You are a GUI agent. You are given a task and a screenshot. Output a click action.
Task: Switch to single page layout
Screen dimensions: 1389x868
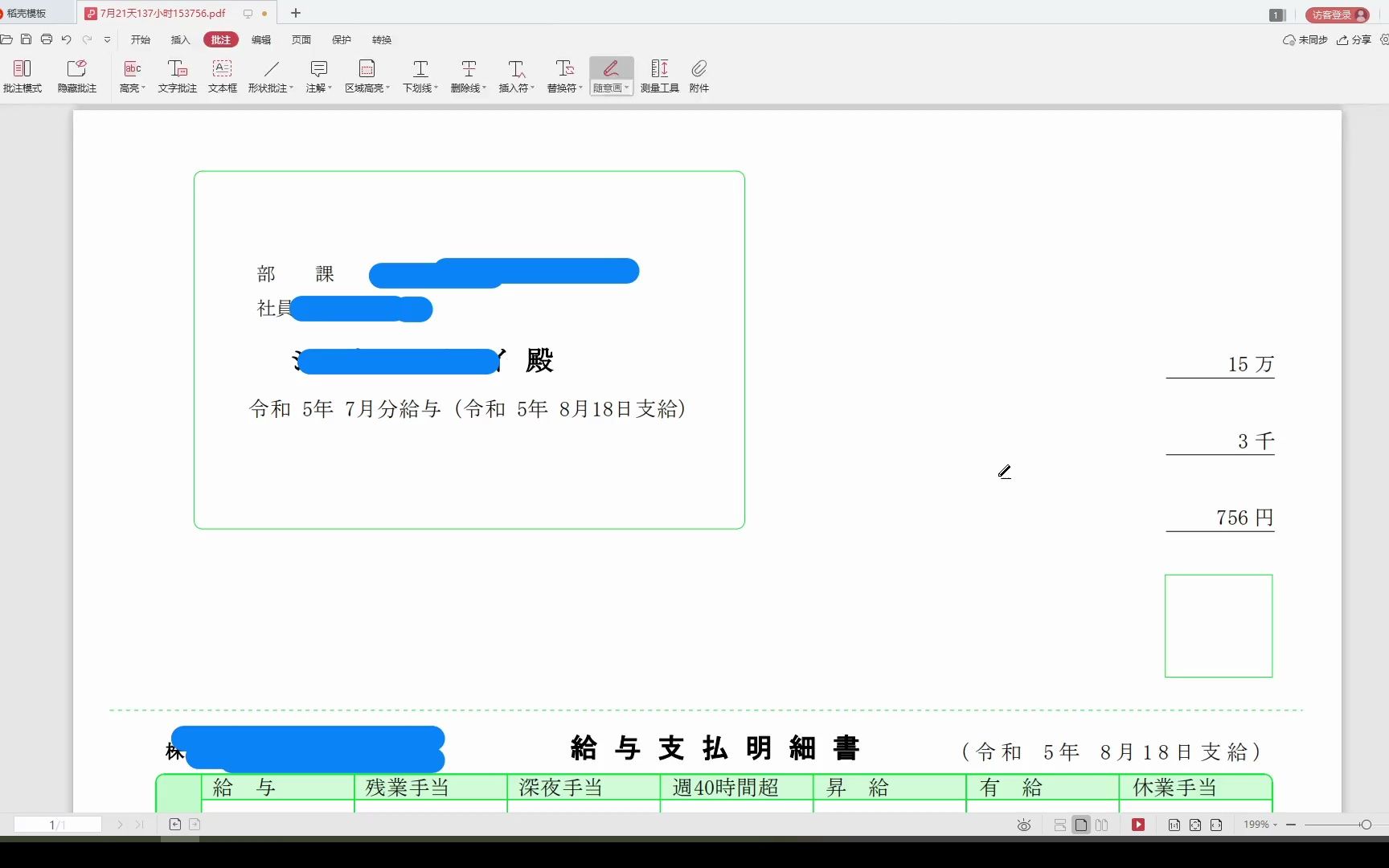[x=1081, y=825]
